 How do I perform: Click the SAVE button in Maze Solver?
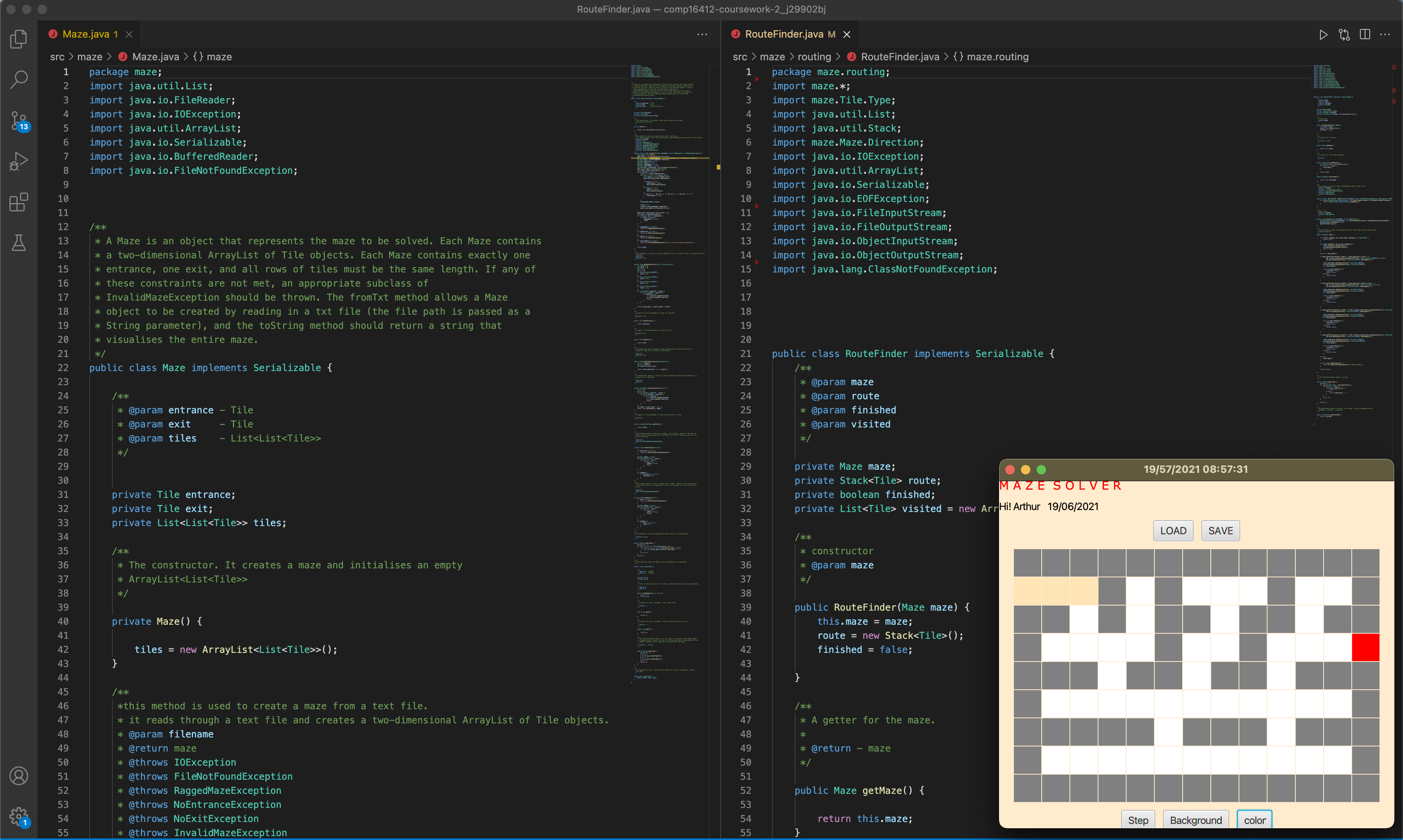click(1220, 531)
